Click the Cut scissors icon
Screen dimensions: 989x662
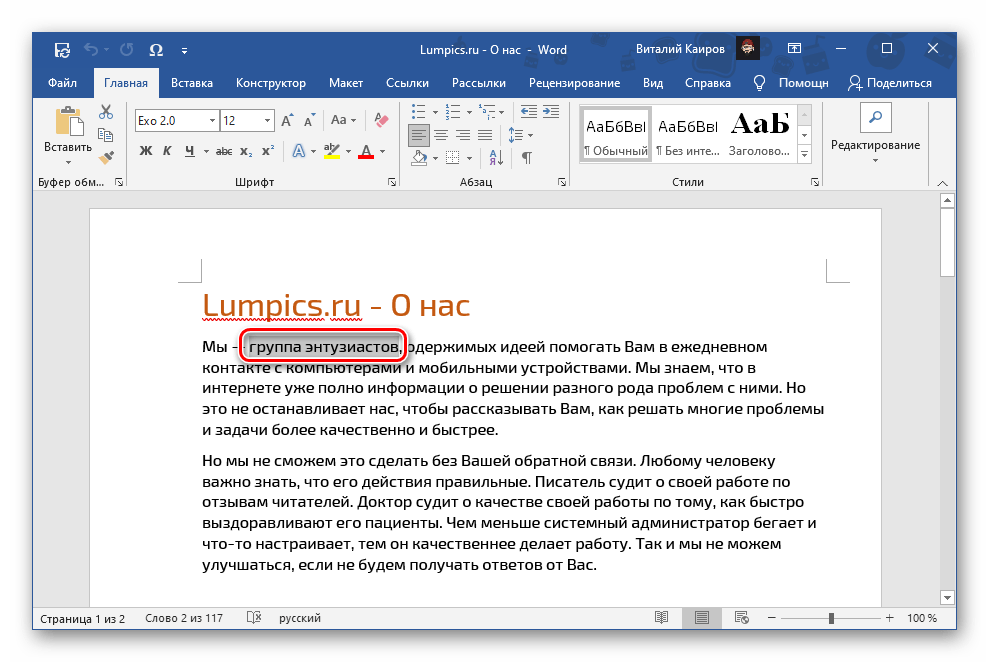tap(106, 112)
